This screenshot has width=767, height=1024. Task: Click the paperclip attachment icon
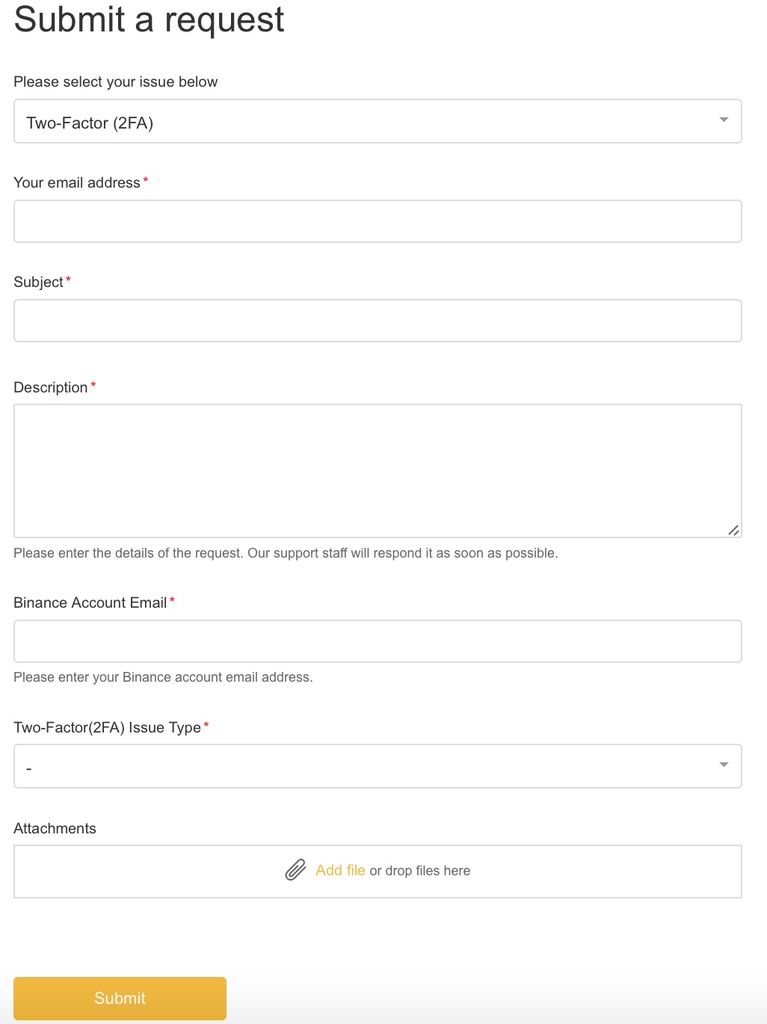click(x=295, y=870)
